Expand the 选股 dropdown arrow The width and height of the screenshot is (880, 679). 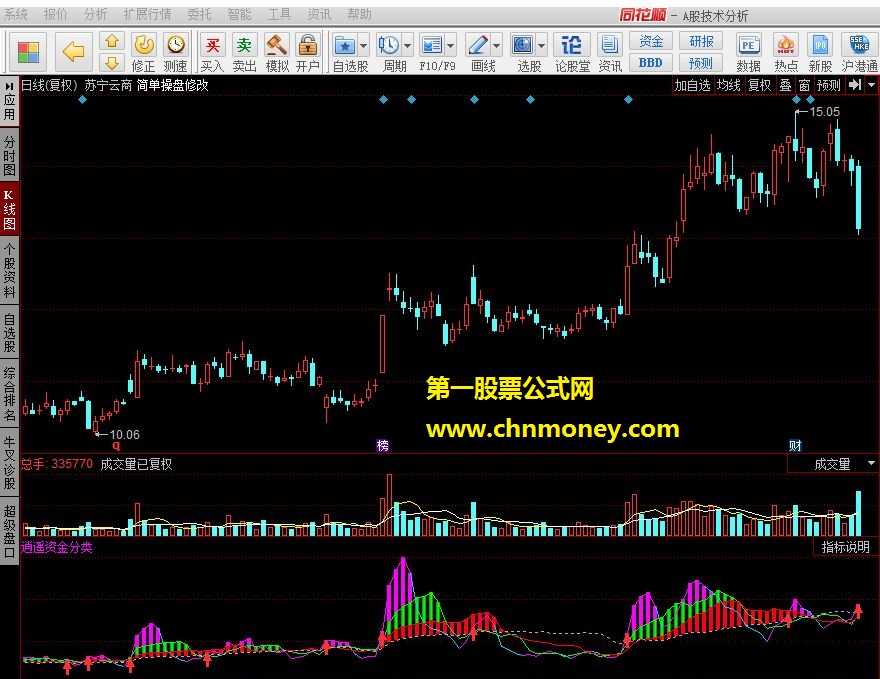(542, 45)
